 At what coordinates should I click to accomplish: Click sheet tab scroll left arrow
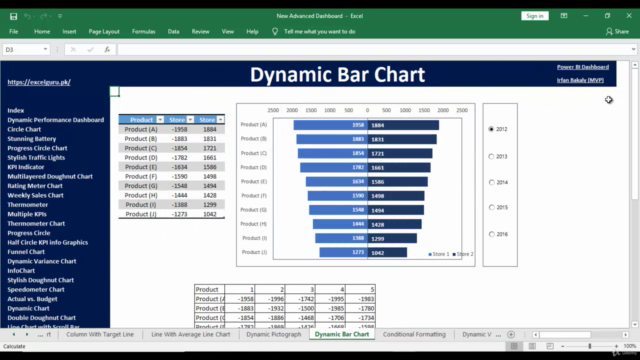(x=13, y=334)
